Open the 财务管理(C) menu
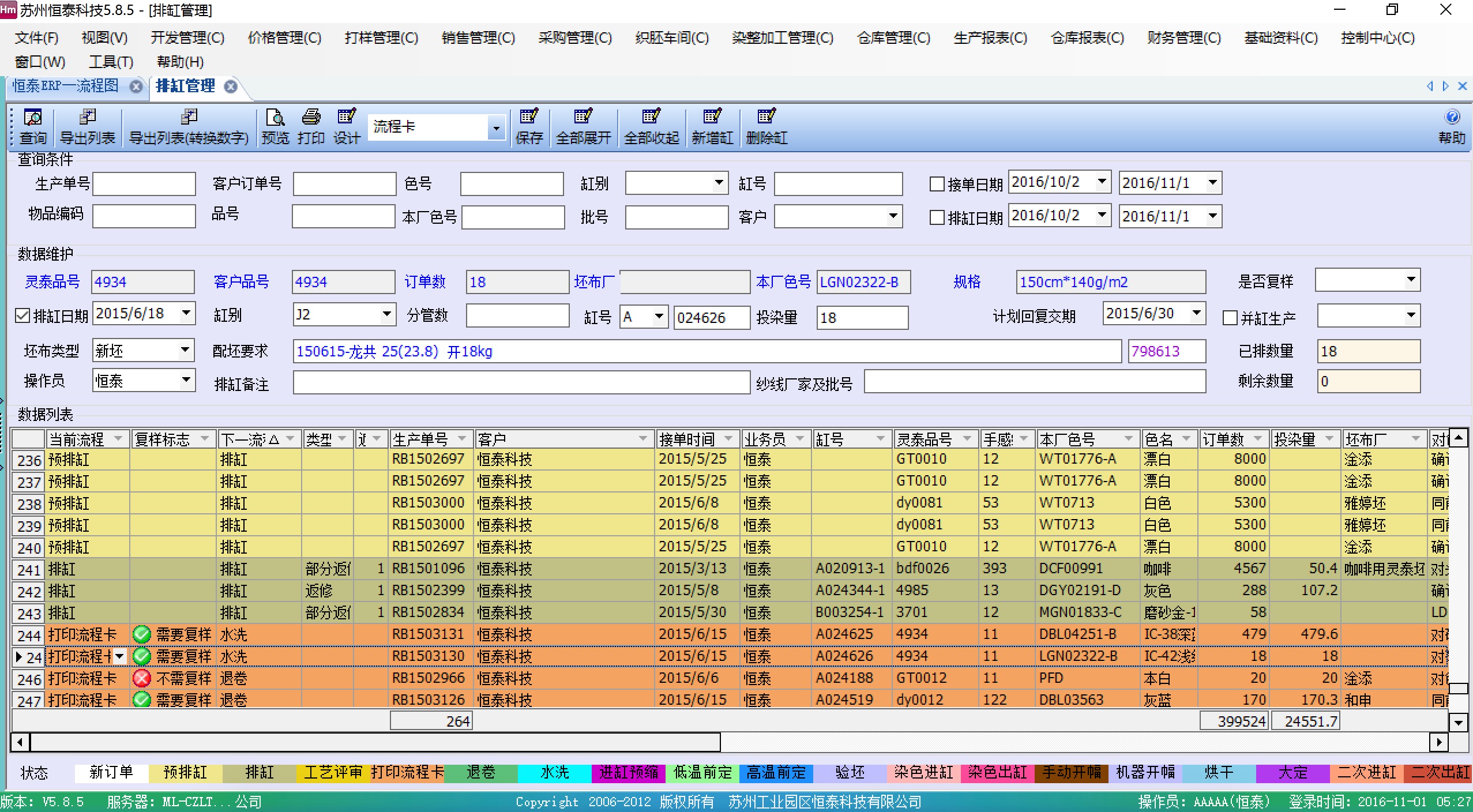The image size is (1473, 812). pos(1184,37)
